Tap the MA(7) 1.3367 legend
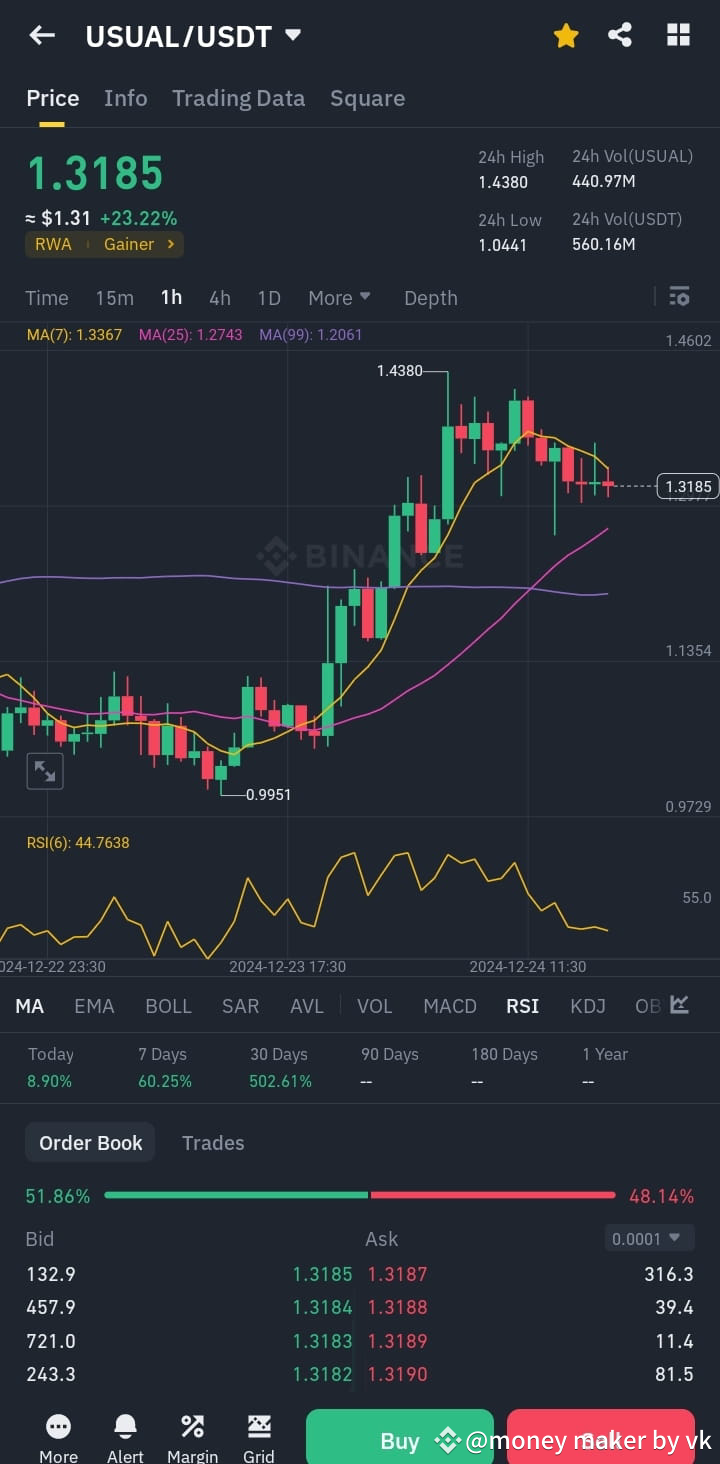 point(74,335)
